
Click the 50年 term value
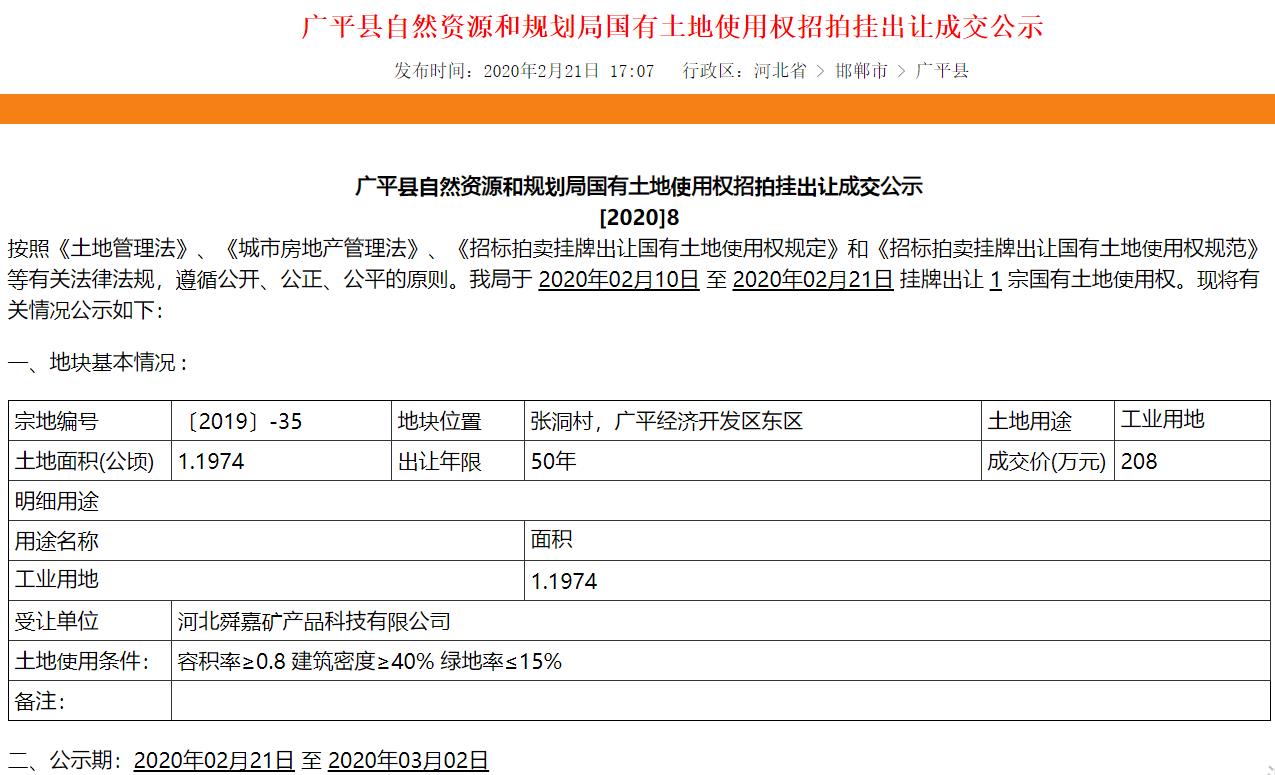coord(553,462)
